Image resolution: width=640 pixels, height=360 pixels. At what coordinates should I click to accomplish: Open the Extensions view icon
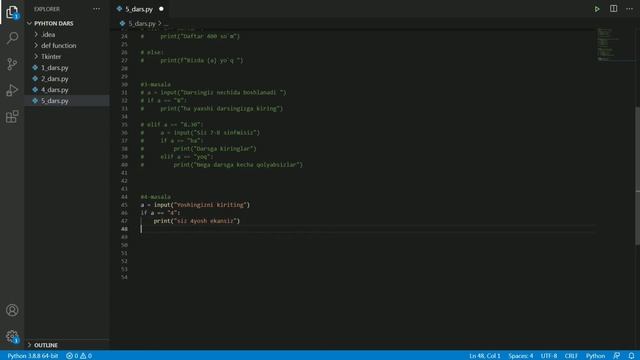pos(12,117)
